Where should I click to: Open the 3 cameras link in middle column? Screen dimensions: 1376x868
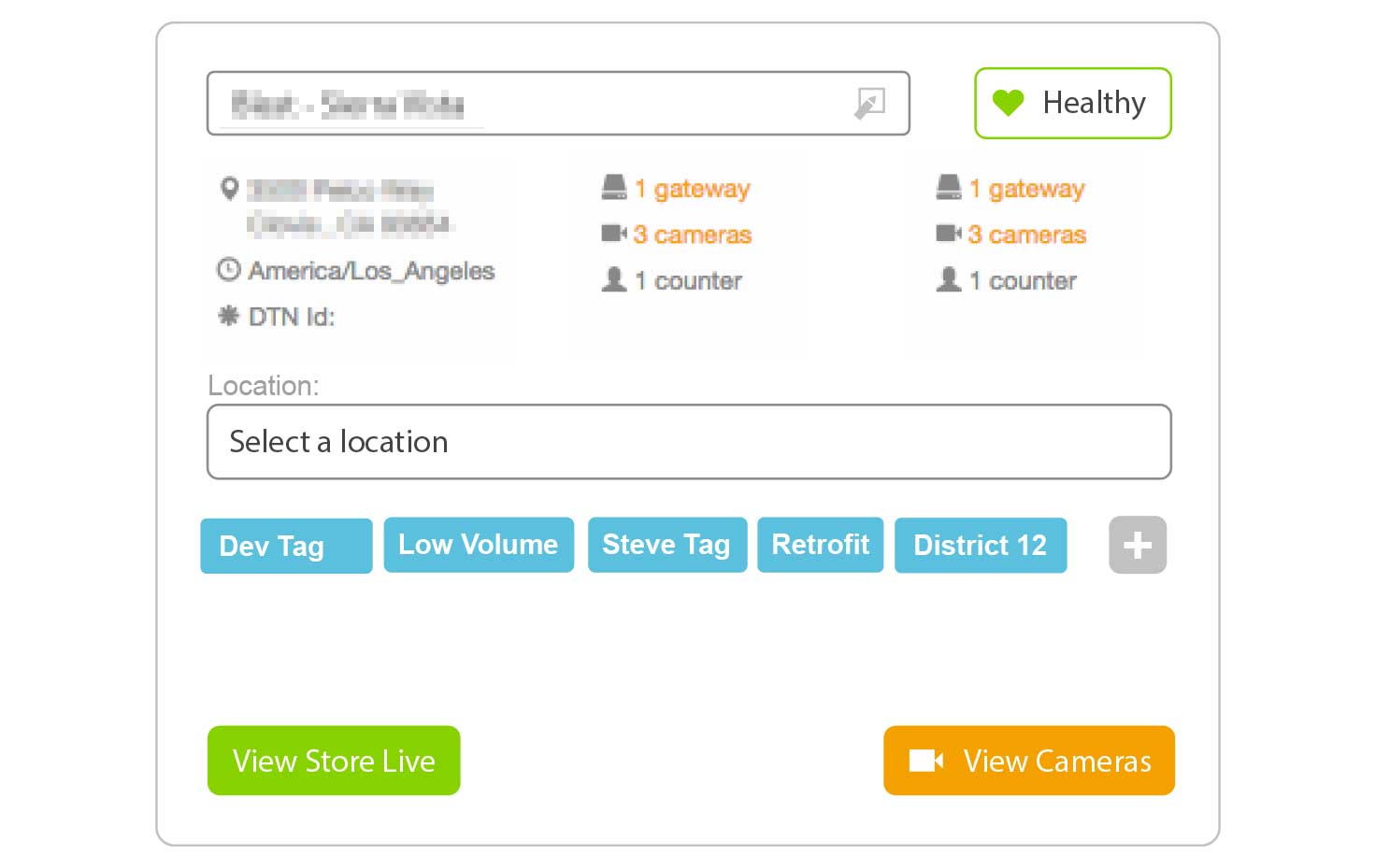(693, 235)
